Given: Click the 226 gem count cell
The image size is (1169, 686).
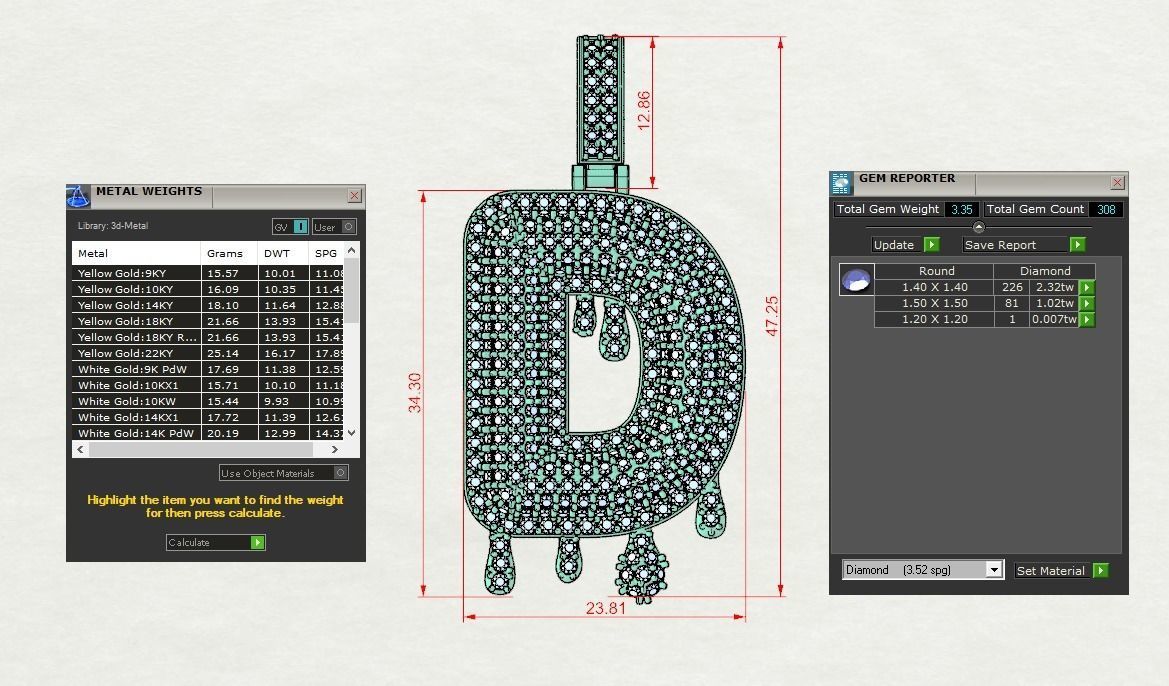Looking at the screenshot, I should click(x=1012, y=287).
